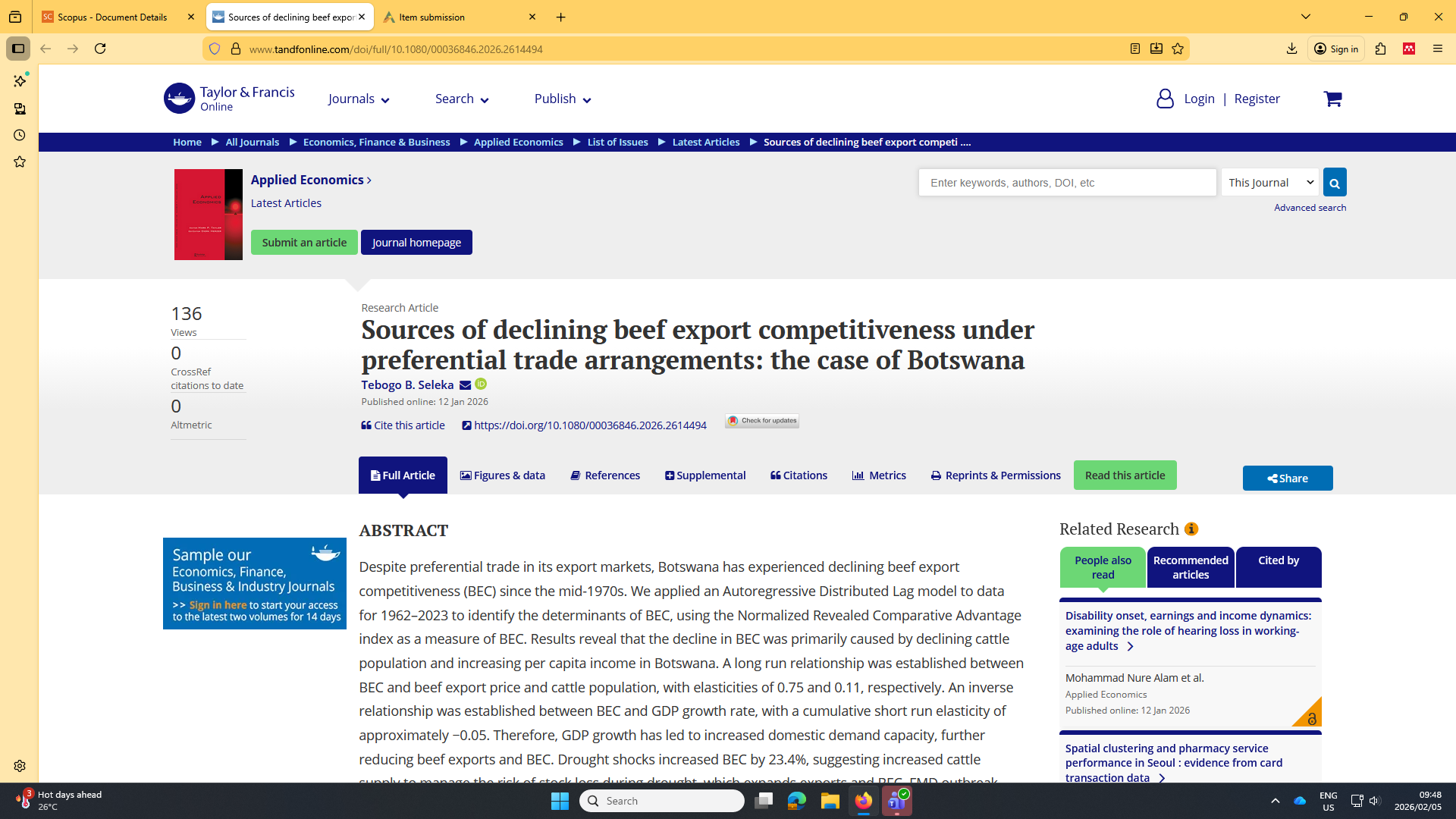Viewport: 1456px width, 819px height.
Task: Expand the Publish dropdown menu
Action: coord(562,99)
